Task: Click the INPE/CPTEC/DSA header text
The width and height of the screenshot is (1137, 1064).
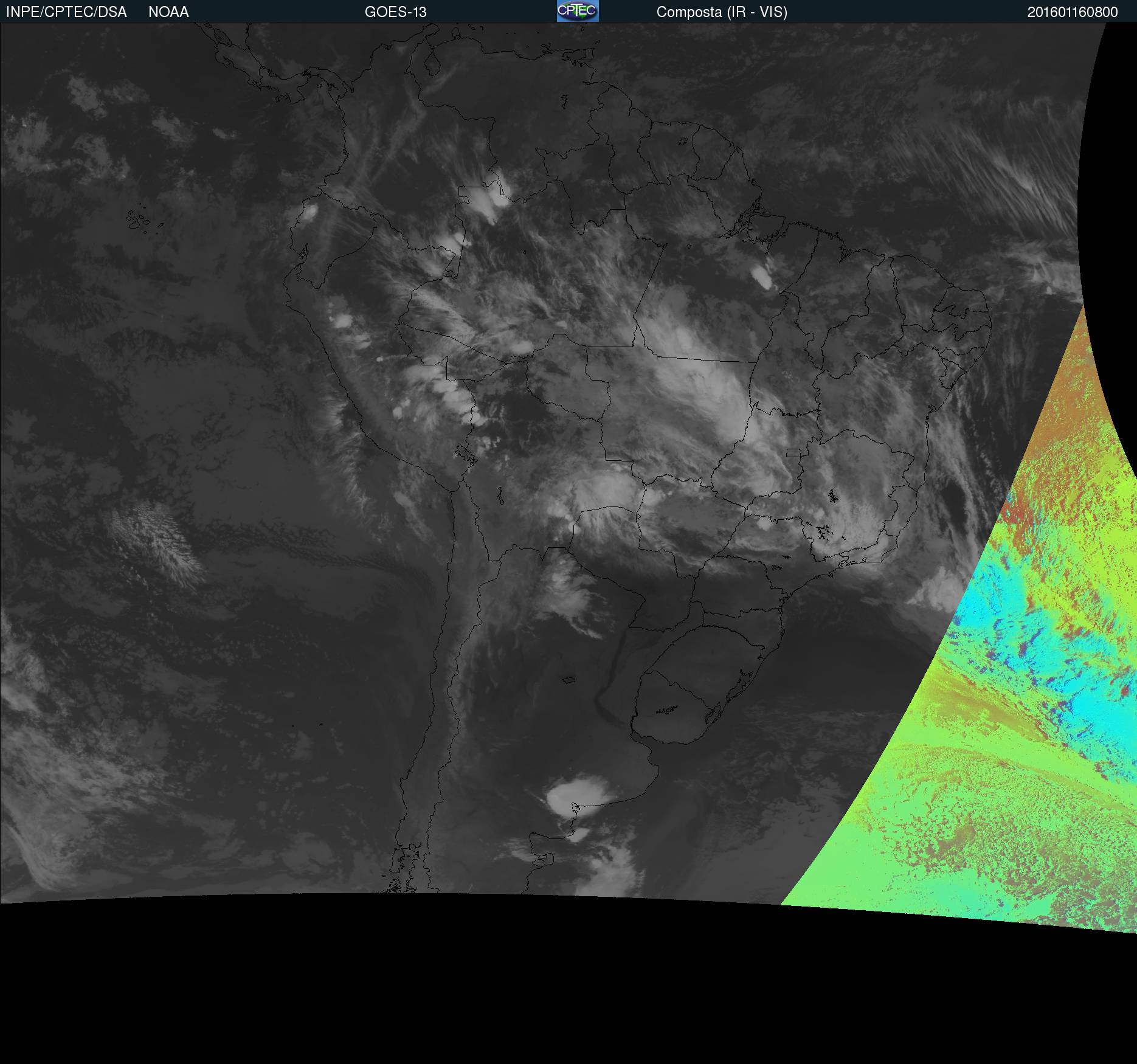Action: pyautogui.click(x=66, y=12)
